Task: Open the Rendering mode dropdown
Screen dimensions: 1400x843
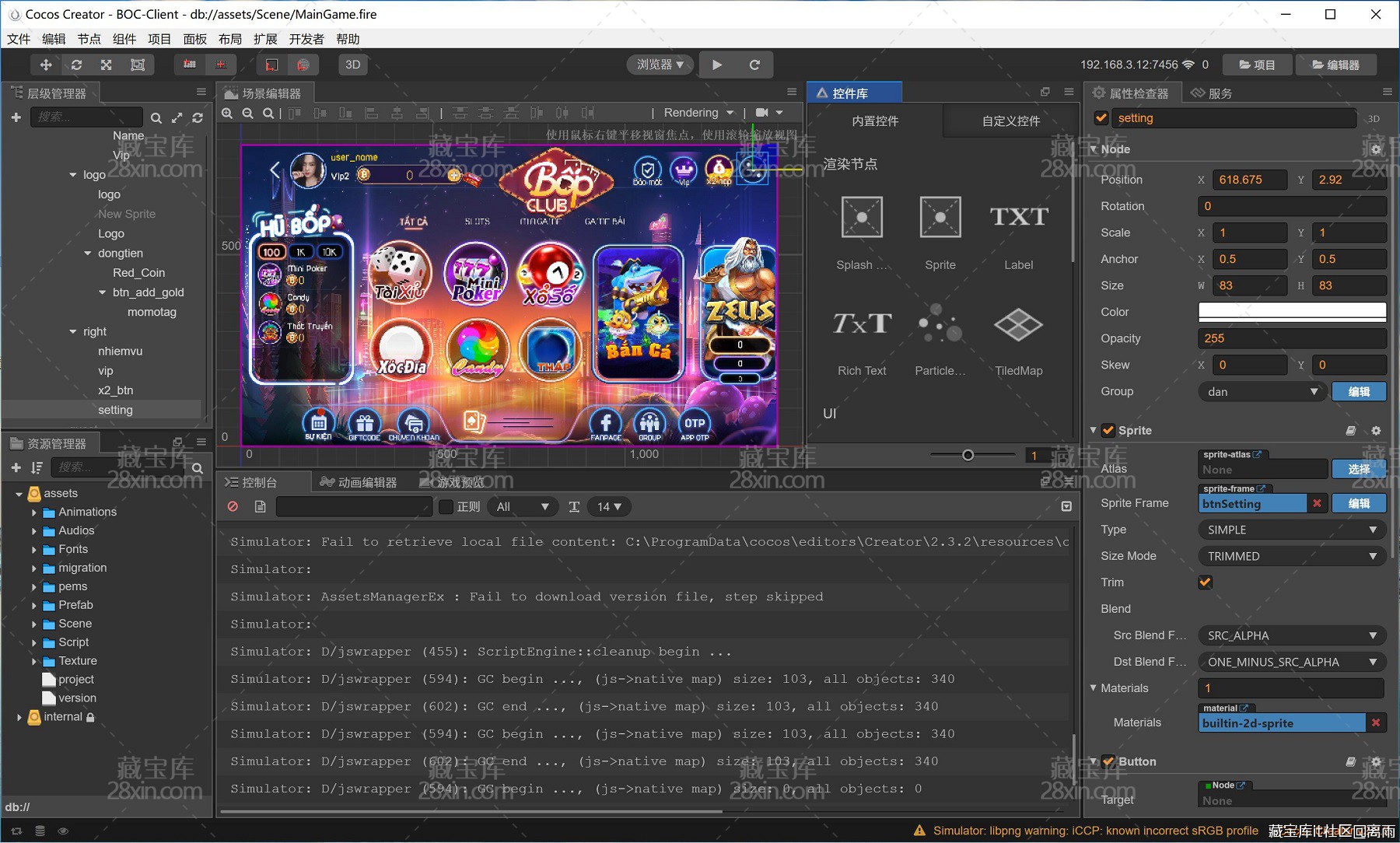Action: coord(698,113)
